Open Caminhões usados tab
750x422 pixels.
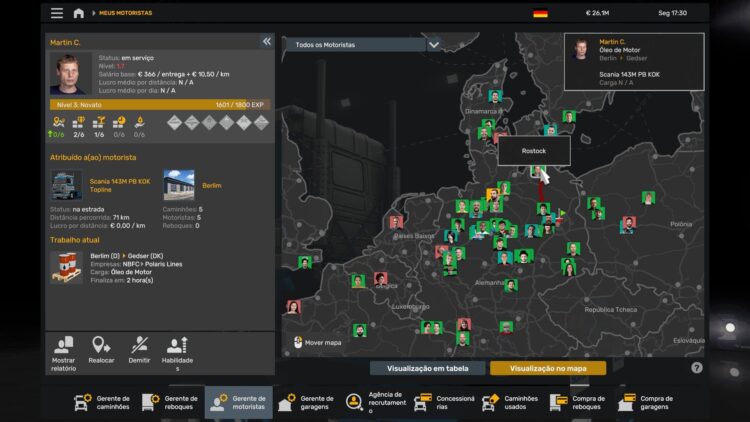click(x=511, y=402)
